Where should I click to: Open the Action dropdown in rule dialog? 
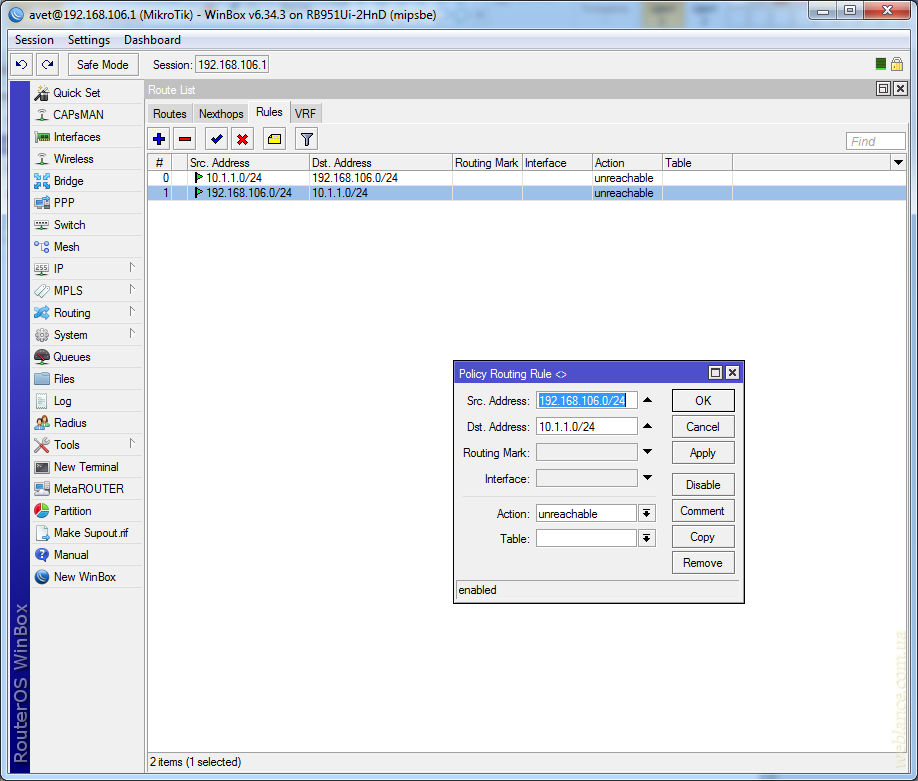coord(647,513)
